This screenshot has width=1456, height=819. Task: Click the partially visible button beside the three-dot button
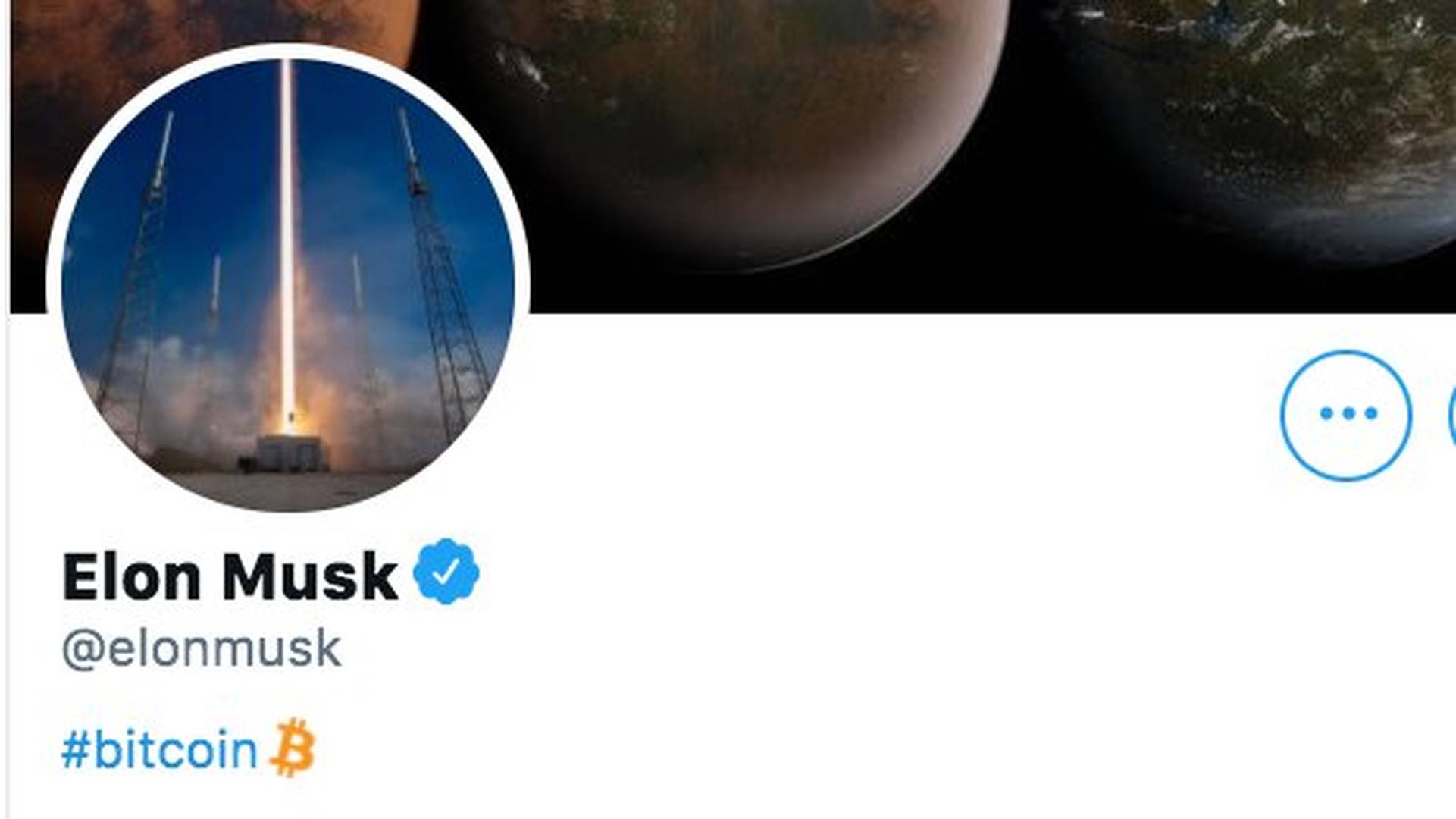point(1451,415)
